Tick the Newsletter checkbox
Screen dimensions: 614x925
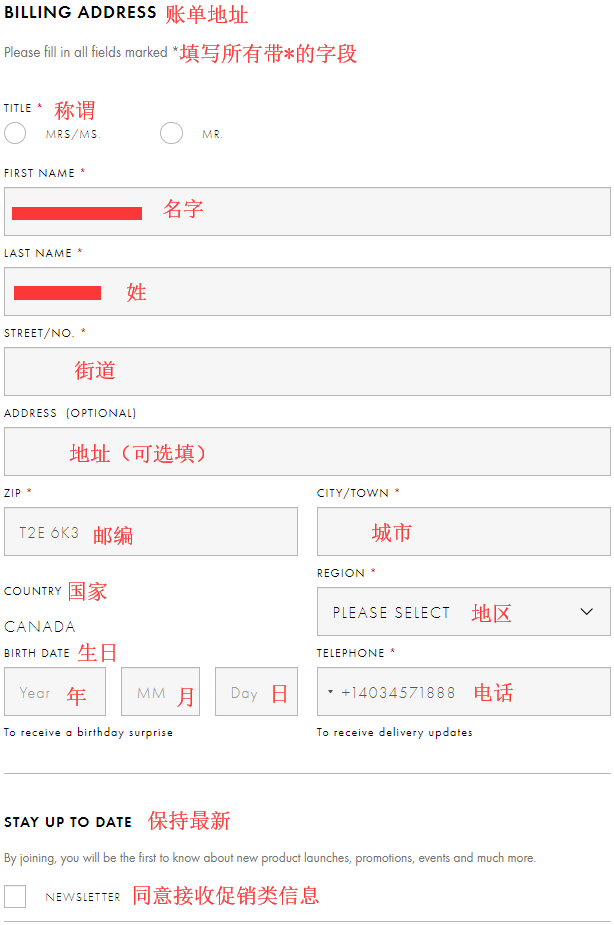click(15, 896)
